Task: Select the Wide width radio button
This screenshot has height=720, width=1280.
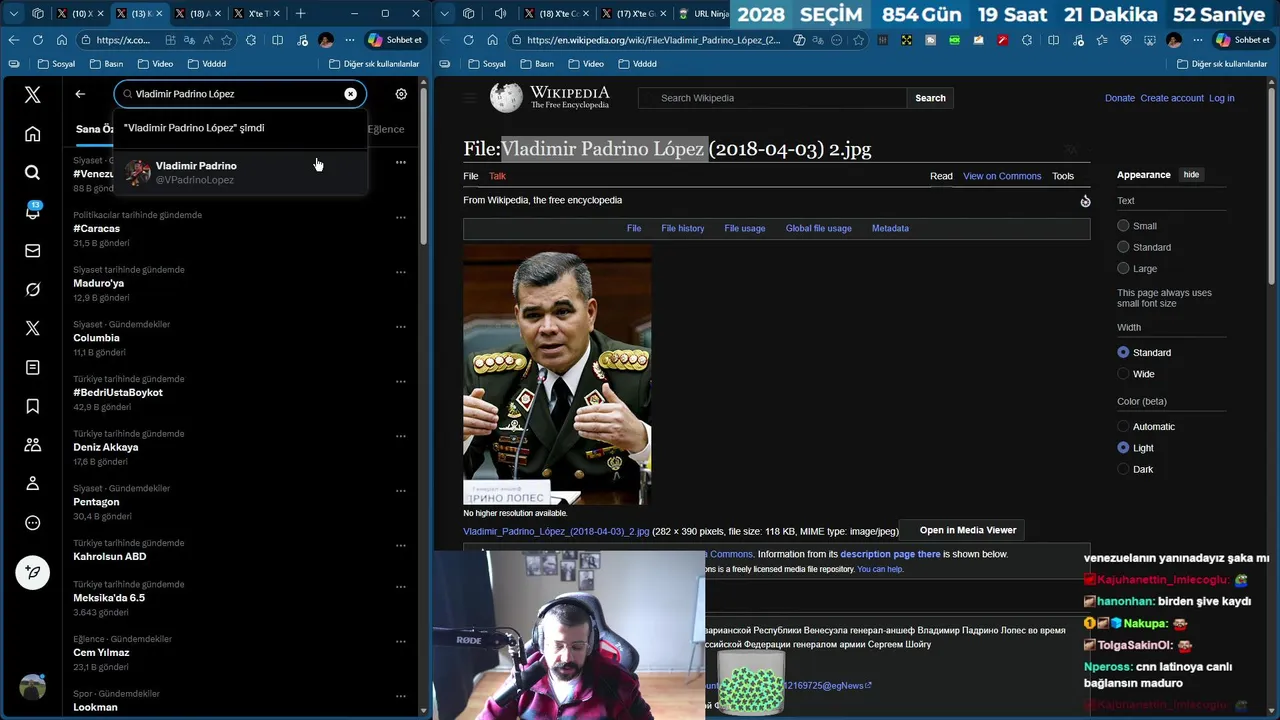Action: 1123,374
